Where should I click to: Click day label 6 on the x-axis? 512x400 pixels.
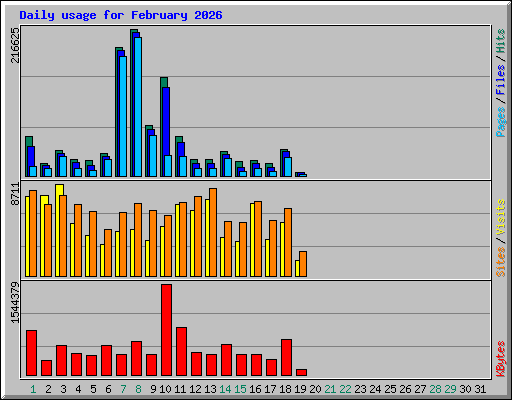(108, 389)
